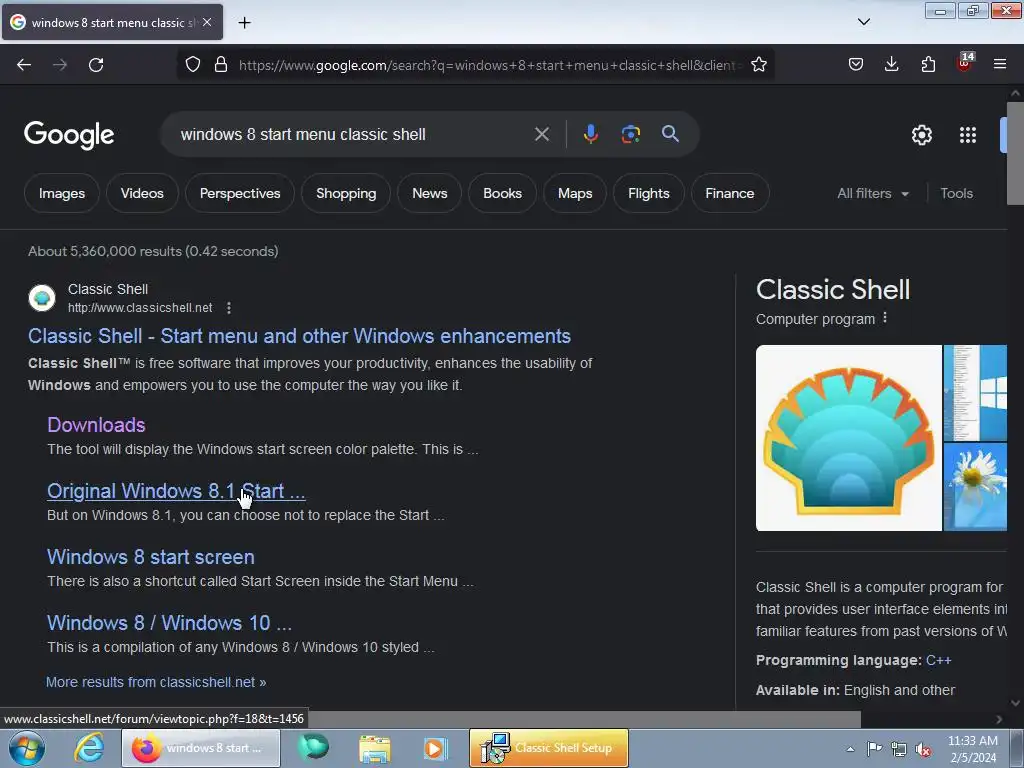Open Windows 8 / Windows 10 link
This screenshot has width=1024, height=768.
(169, 622)
